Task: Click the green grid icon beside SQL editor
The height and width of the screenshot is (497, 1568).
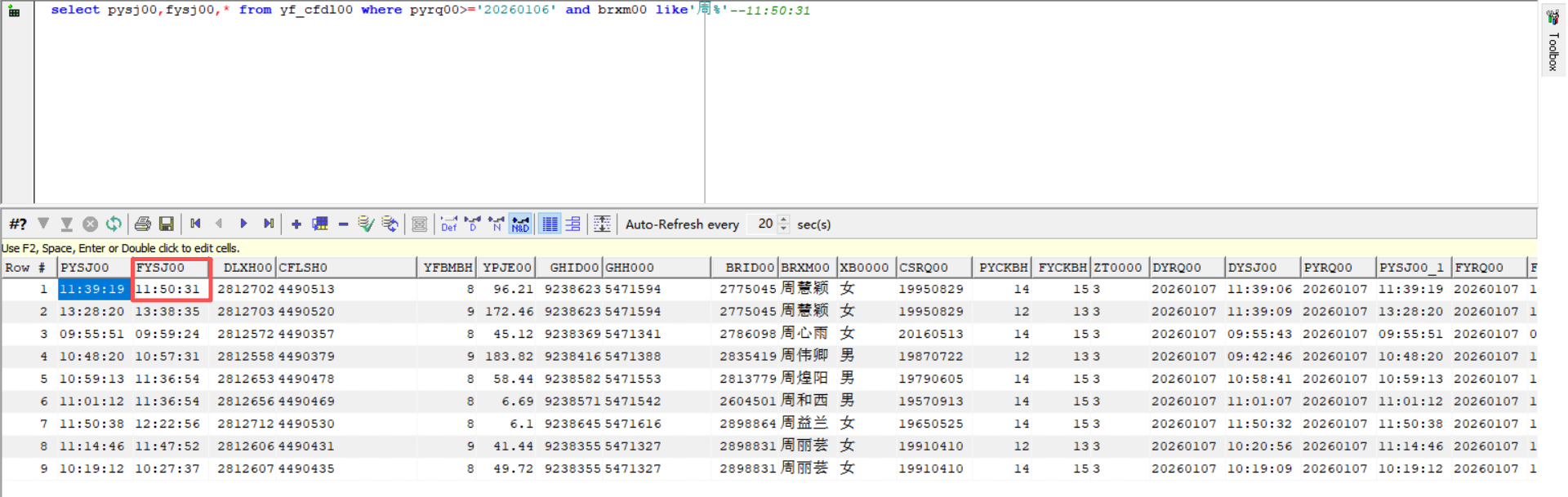Action: coord(15,11)
